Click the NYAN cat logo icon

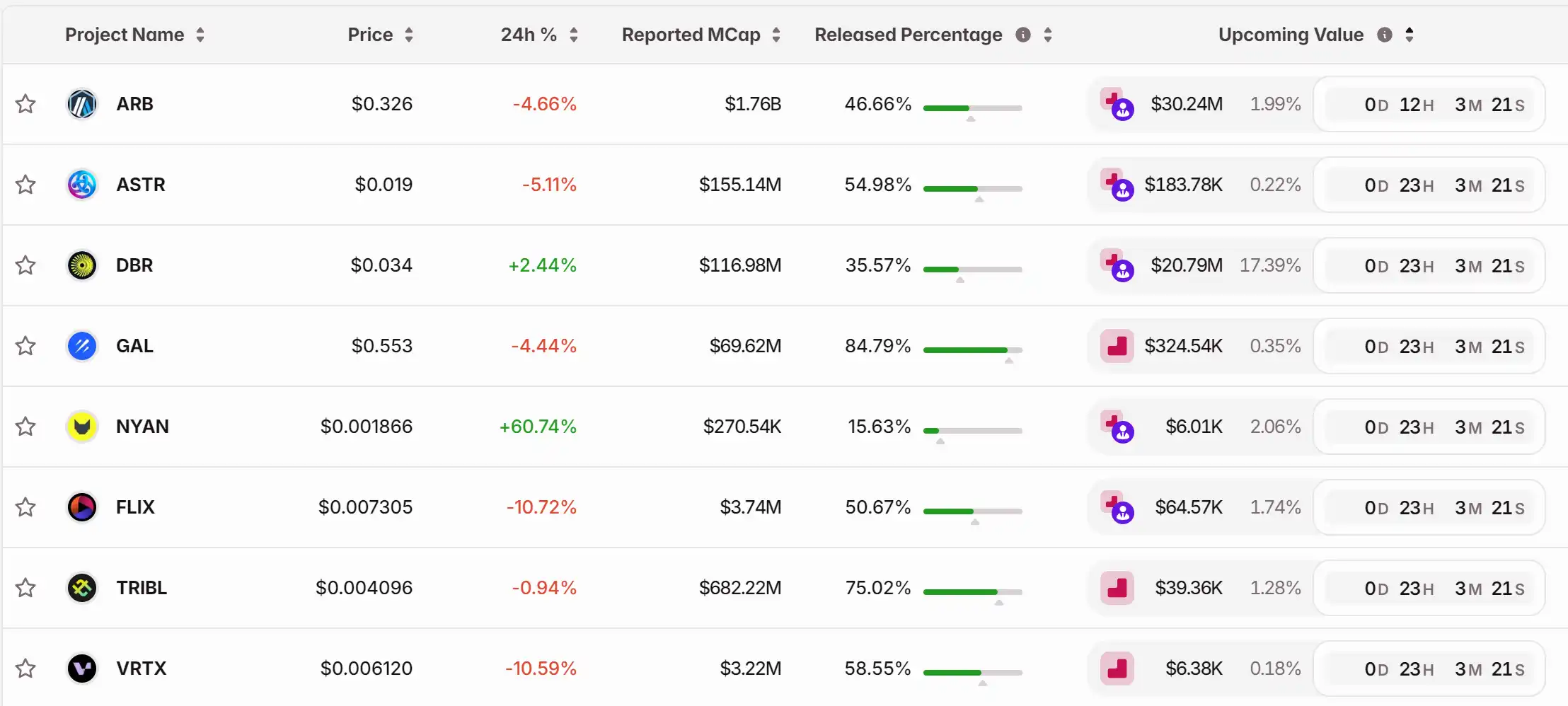coord(82,427)
